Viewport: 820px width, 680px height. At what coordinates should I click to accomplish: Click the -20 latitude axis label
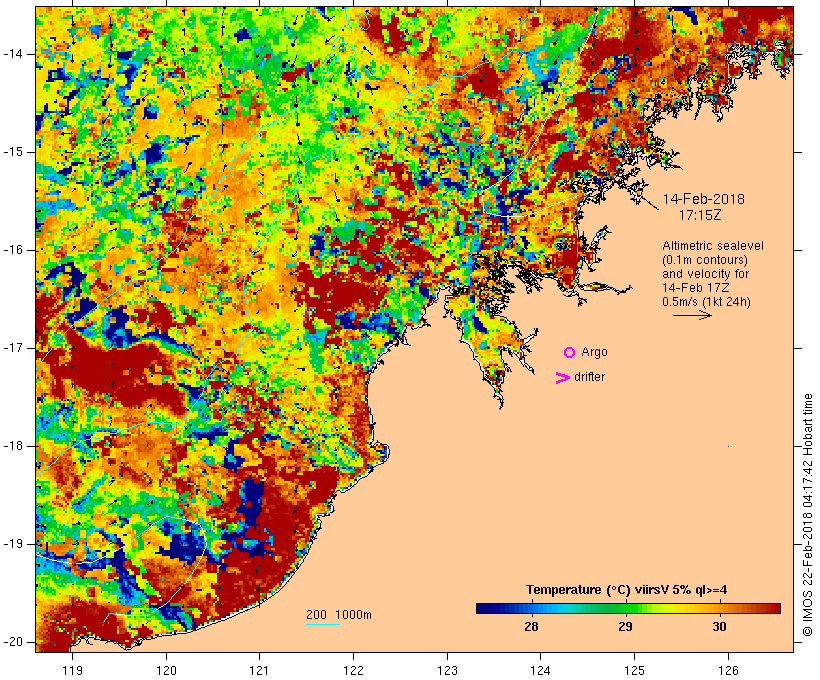(x=13, y=642)
